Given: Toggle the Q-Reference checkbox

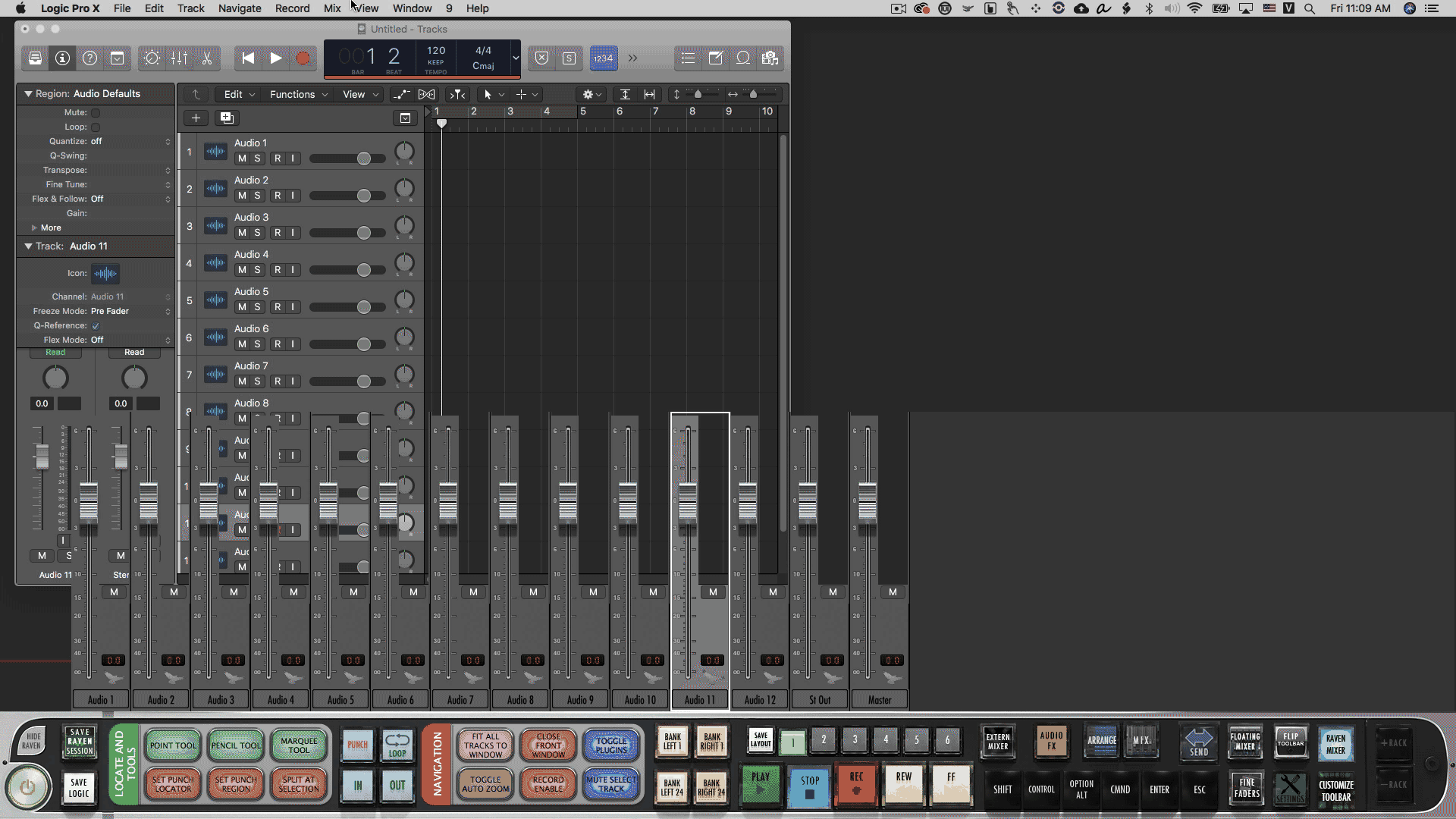Looking at the screenshot, I should pos(96,326).
